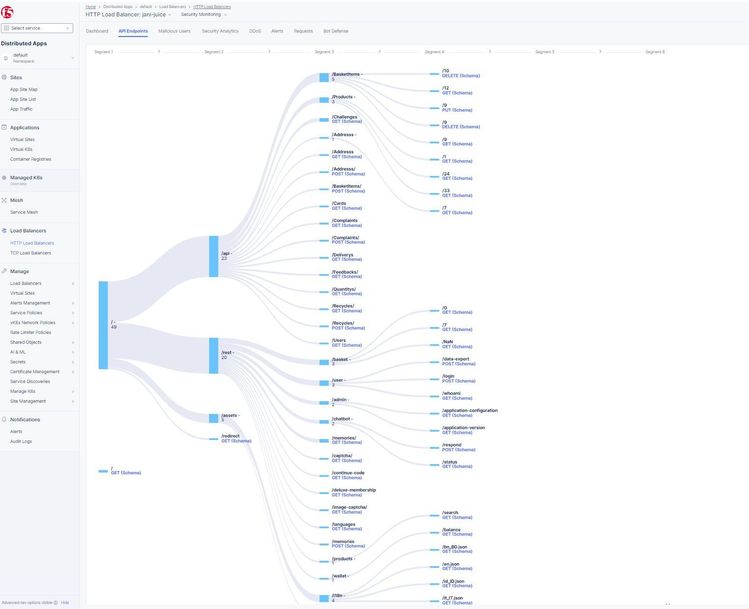This screenshot has width=749, height=609.
Task: Click the Notifications bell icon
Action: [4, 419]
